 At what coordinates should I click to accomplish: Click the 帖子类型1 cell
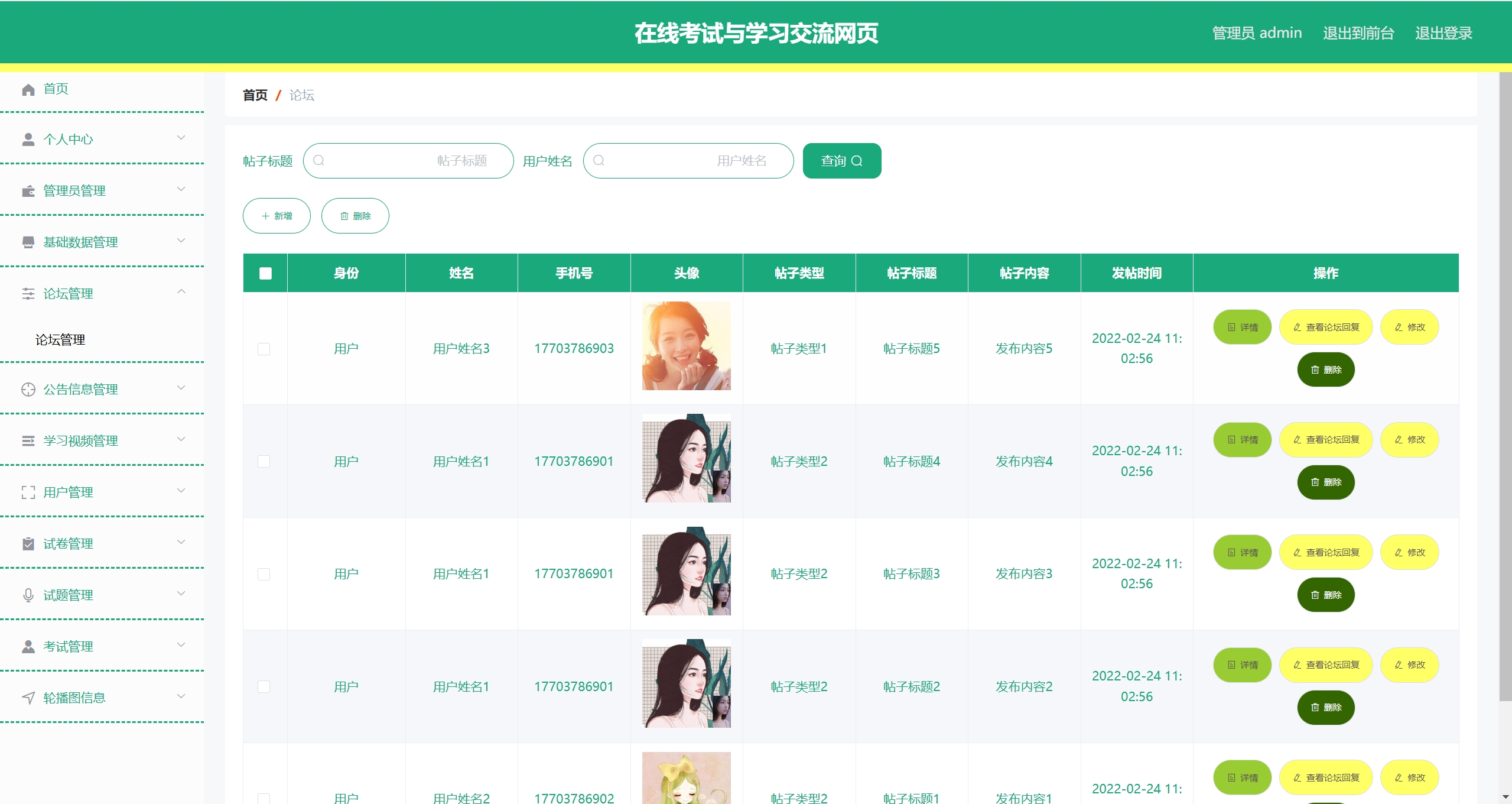[799, 349]
